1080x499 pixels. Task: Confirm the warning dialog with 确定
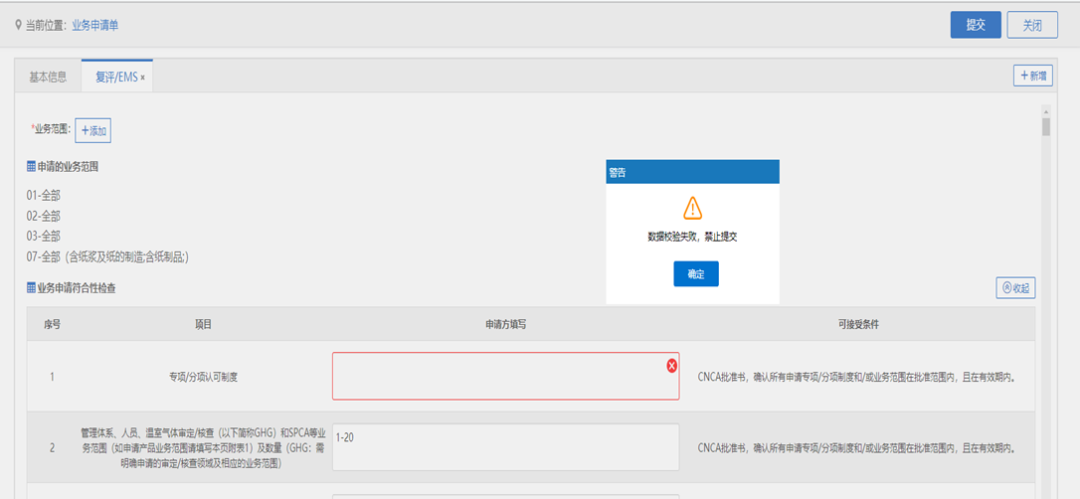coord(696,274)
